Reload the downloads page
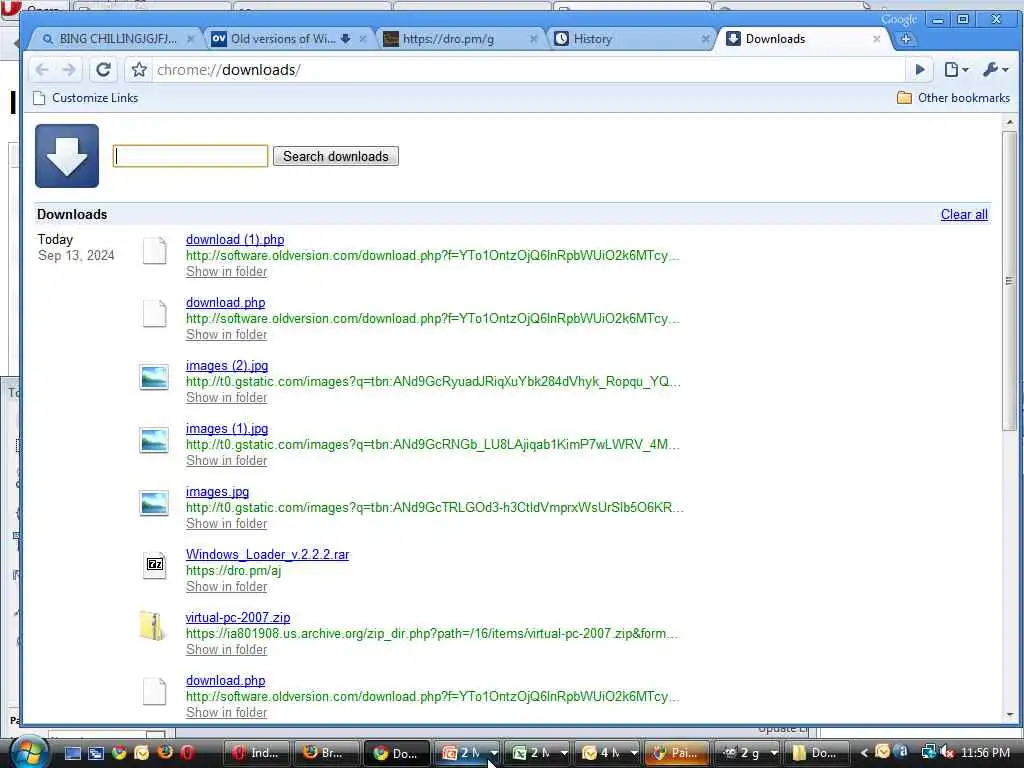 tap(103, 69)
